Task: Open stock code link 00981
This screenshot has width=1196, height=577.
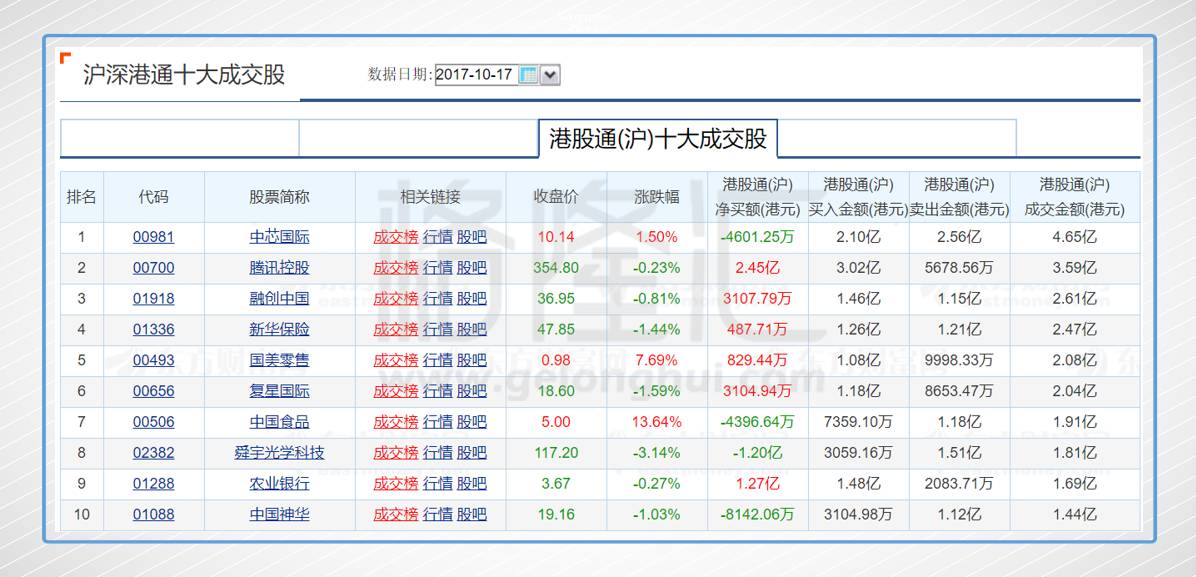Action: [x=153, y=237]
